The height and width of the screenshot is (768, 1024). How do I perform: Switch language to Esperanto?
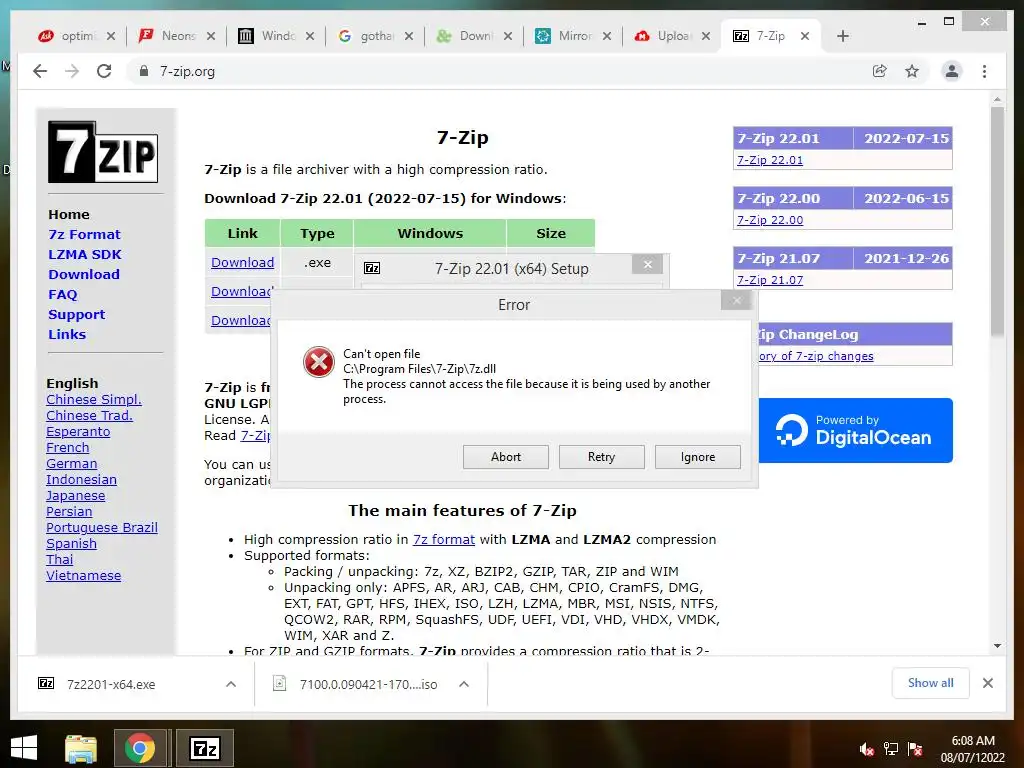(x=78, y=432)
